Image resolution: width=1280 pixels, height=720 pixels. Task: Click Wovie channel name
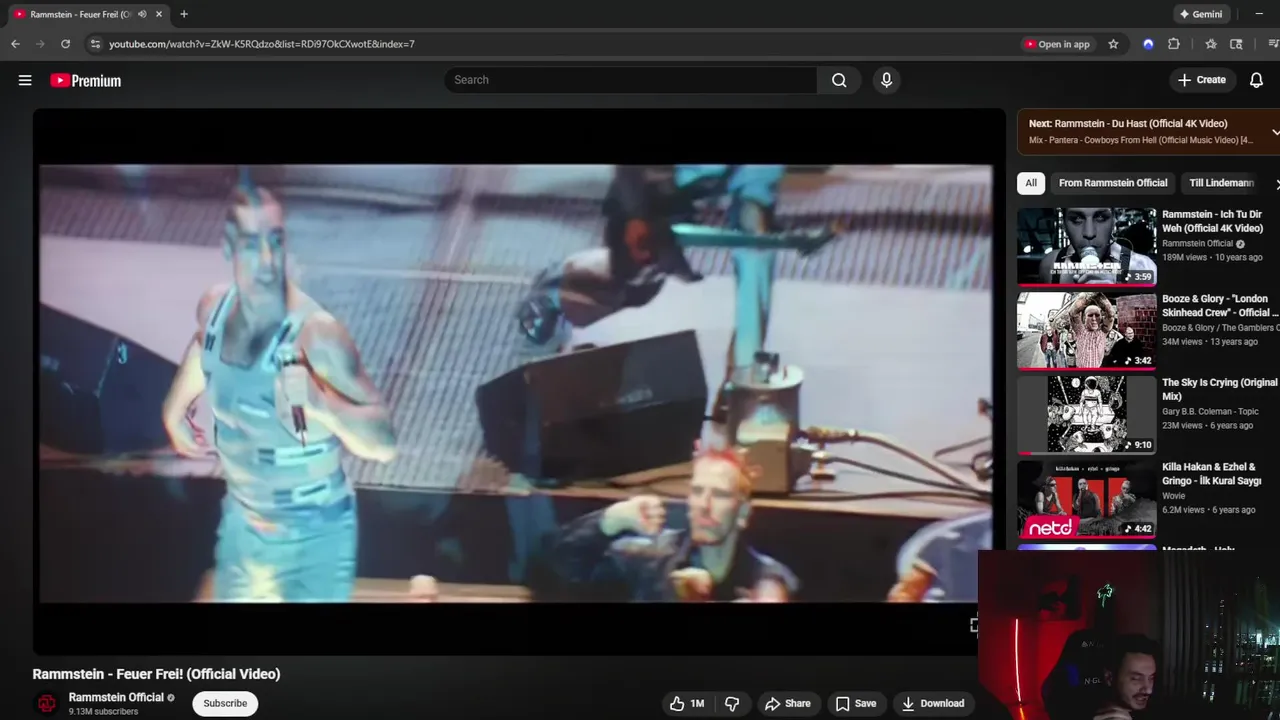point(1174,495)
